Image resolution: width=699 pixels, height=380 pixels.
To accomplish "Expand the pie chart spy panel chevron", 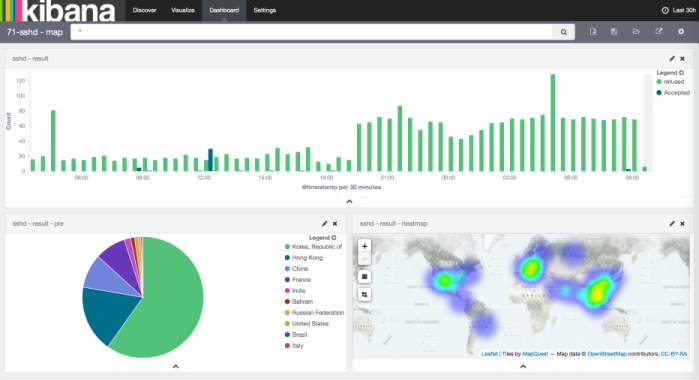I will click(x=176, y=367).
